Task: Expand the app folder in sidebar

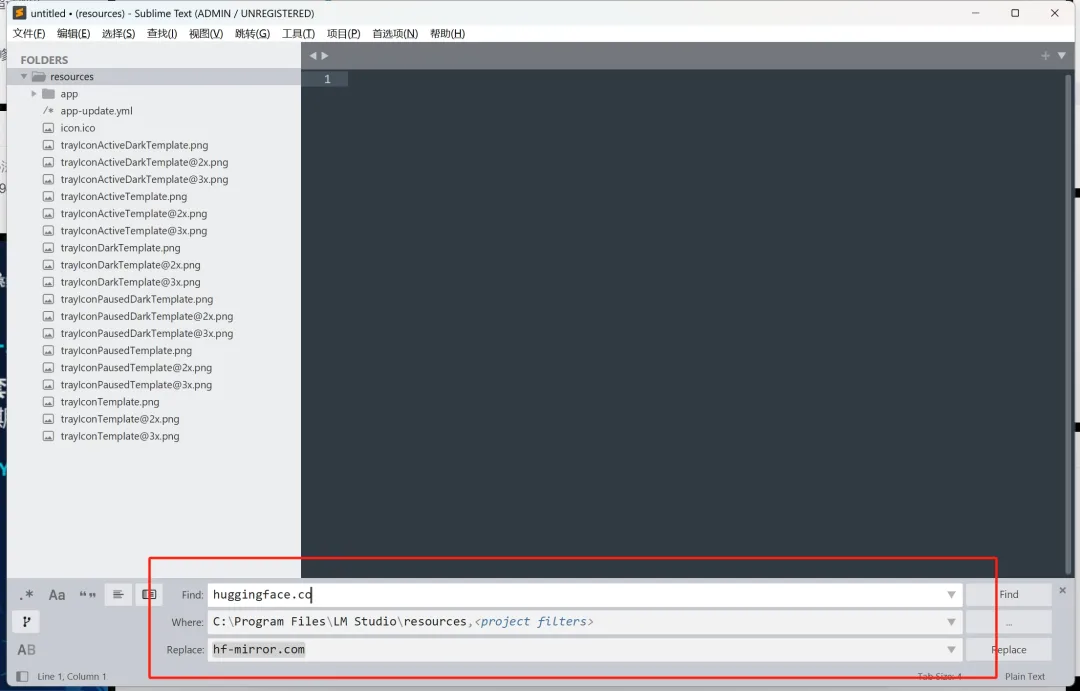Action: point(34,94)
